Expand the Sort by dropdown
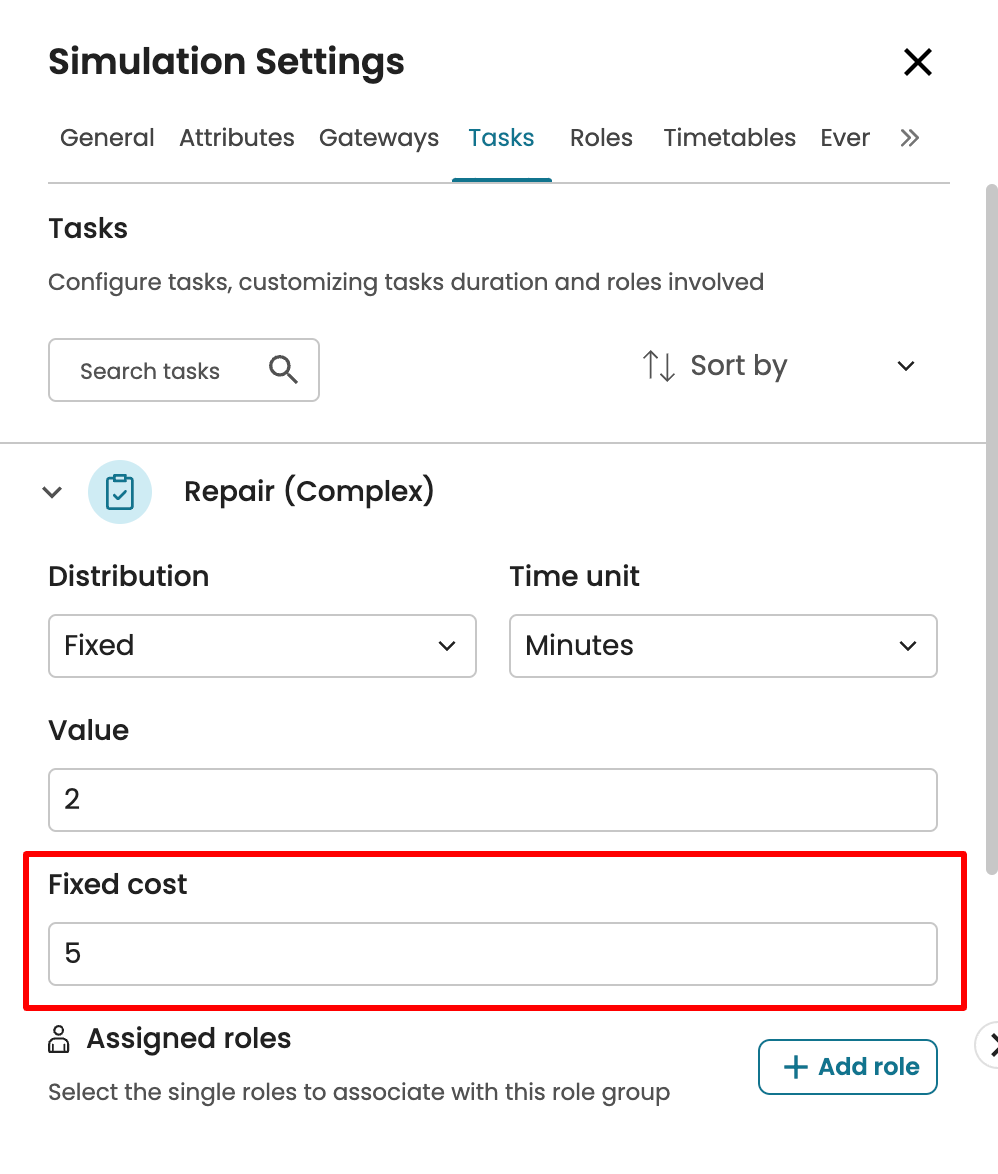This screenshot has width=998, height=1174. pyautogui.click(x=905, y=366)
